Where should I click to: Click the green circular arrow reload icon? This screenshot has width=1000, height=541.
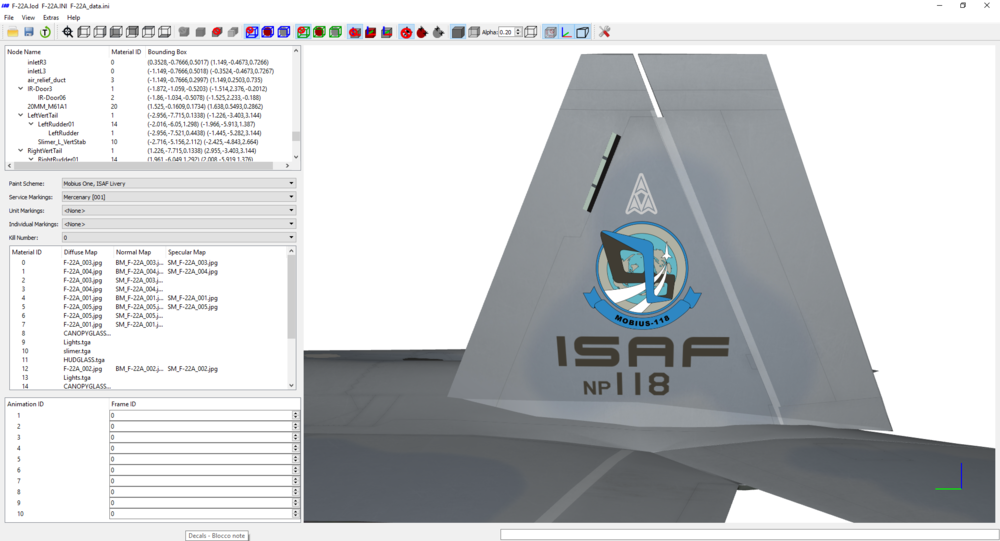pos(45,32)
